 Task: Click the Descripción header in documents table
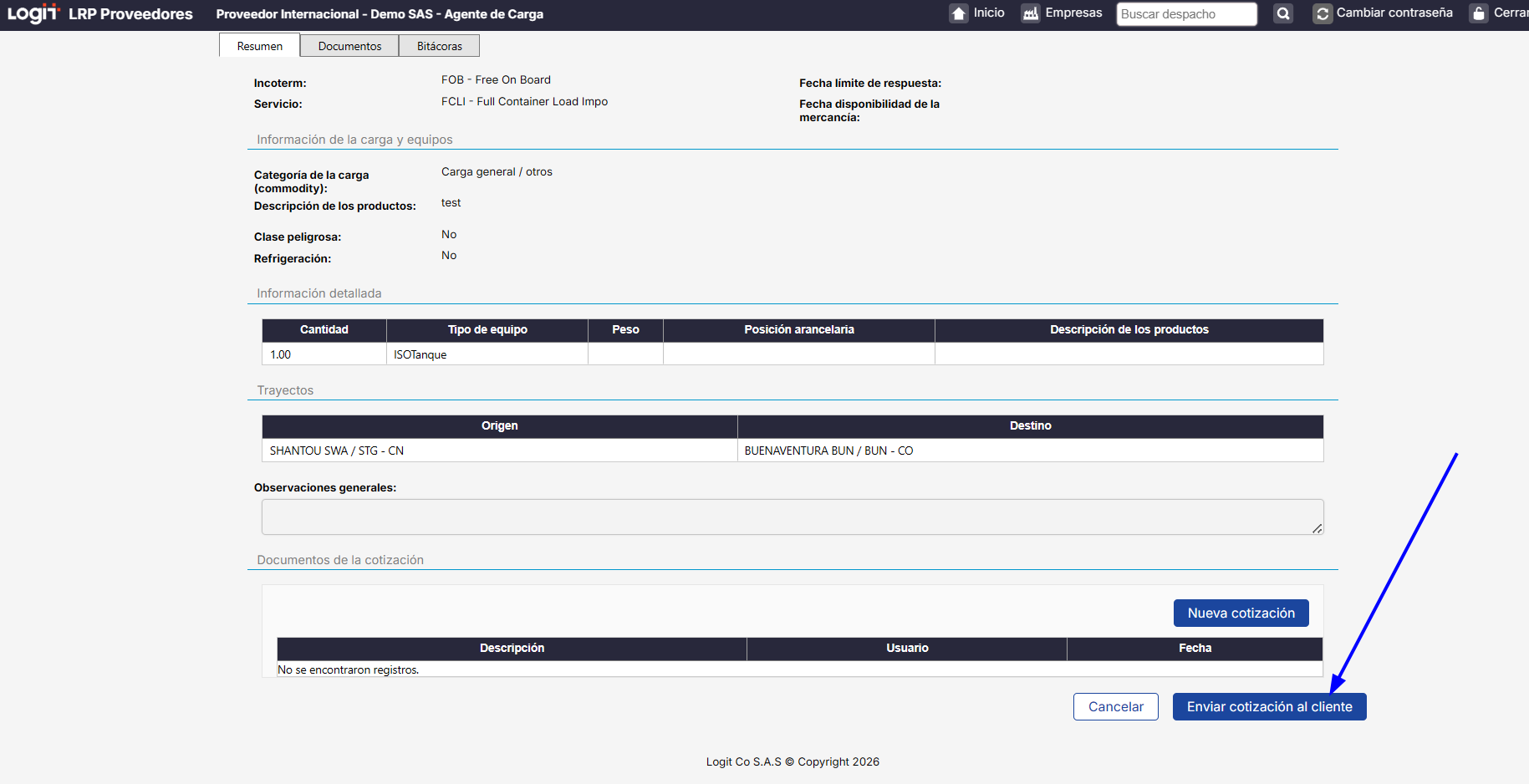click(x=512, y=648)
